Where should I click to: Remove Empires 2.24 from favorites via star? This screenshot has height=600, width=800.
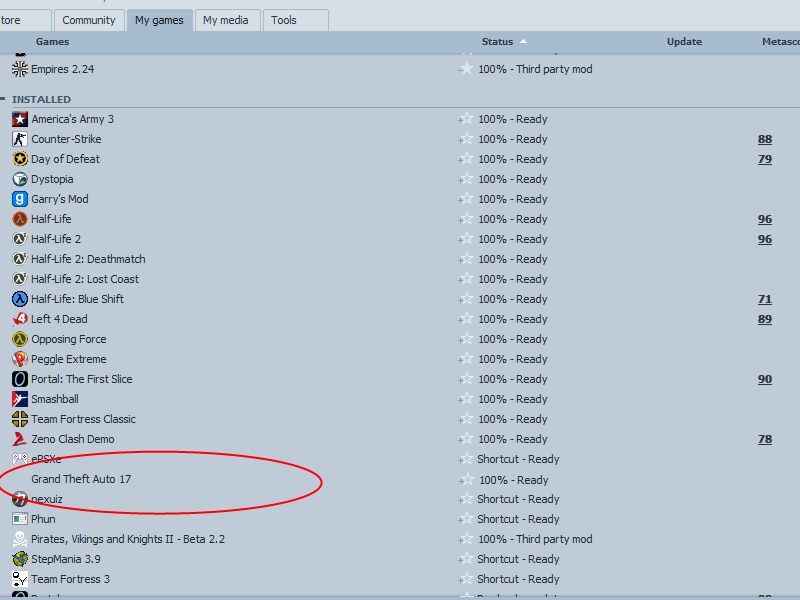(465, 69)
